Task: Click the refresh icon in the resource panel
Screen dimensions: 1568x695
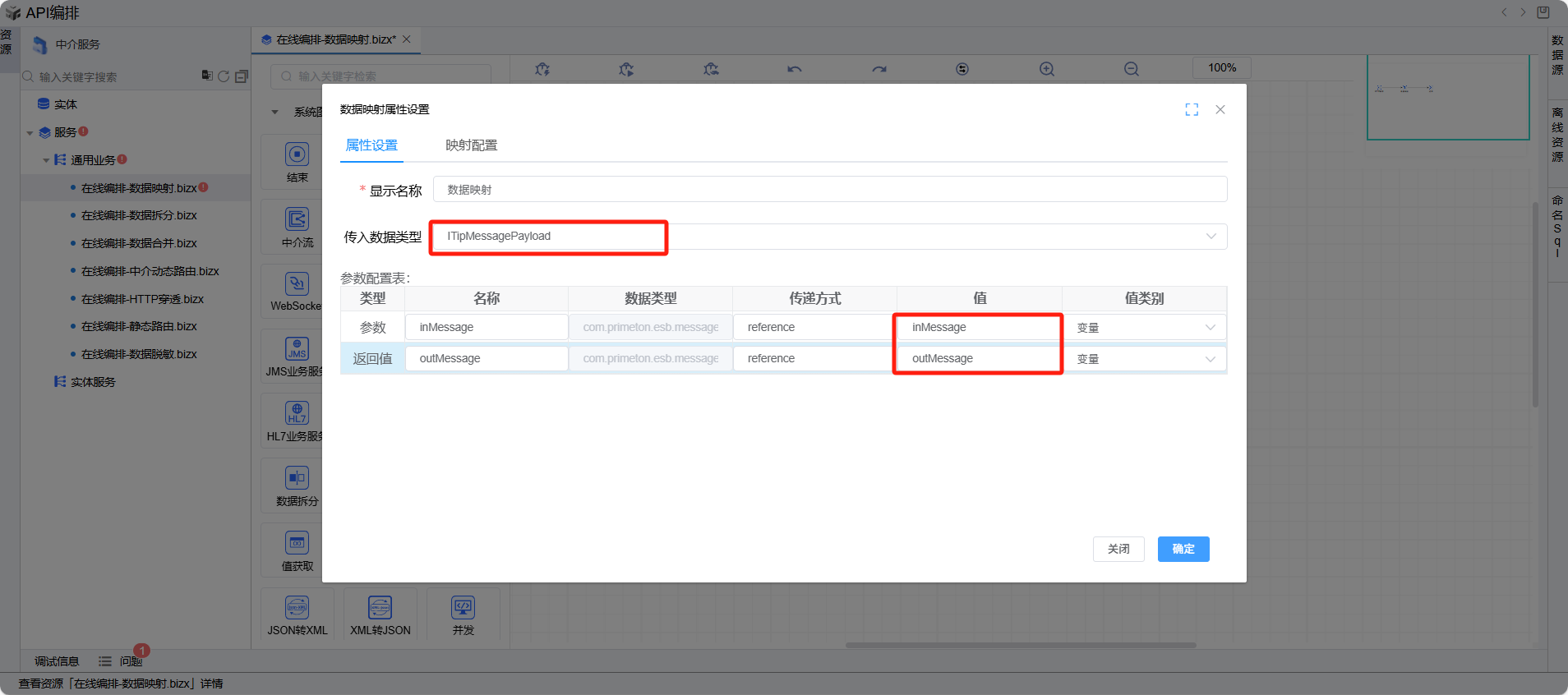Action: 224,76
